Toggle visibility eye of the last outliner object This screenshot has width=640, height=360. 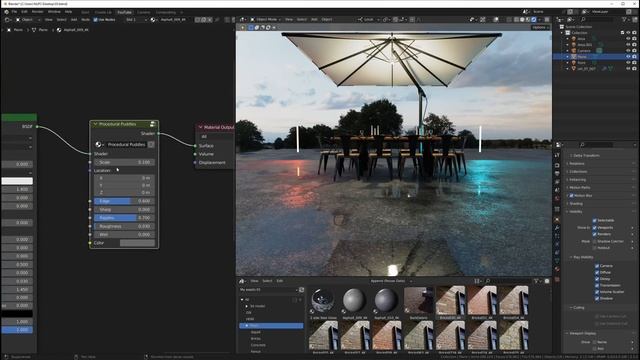tap(628, 69)
